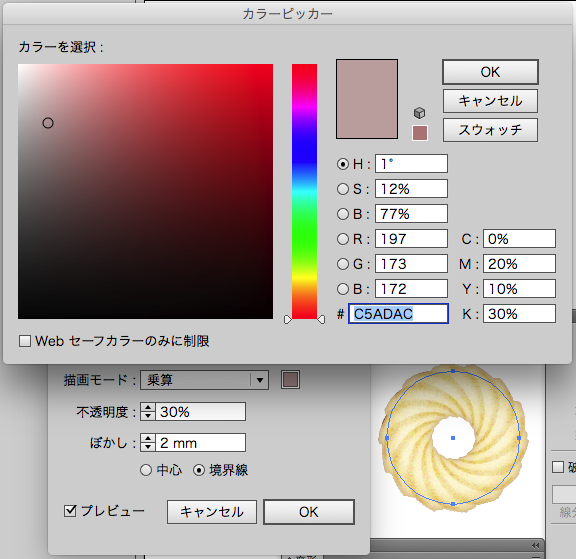This screenshot has width=576, height=559.
Task: Click the 不透明度 stepper arrows
Action: point(148,411)
